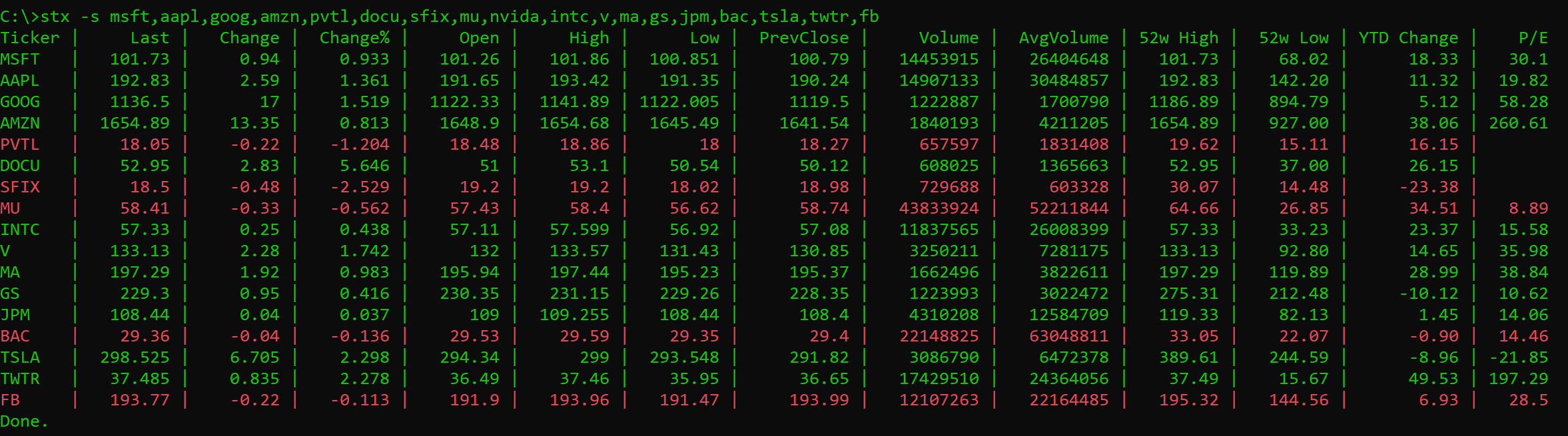
Task: Select the INTC ticker label
Action: coord(20,230)
